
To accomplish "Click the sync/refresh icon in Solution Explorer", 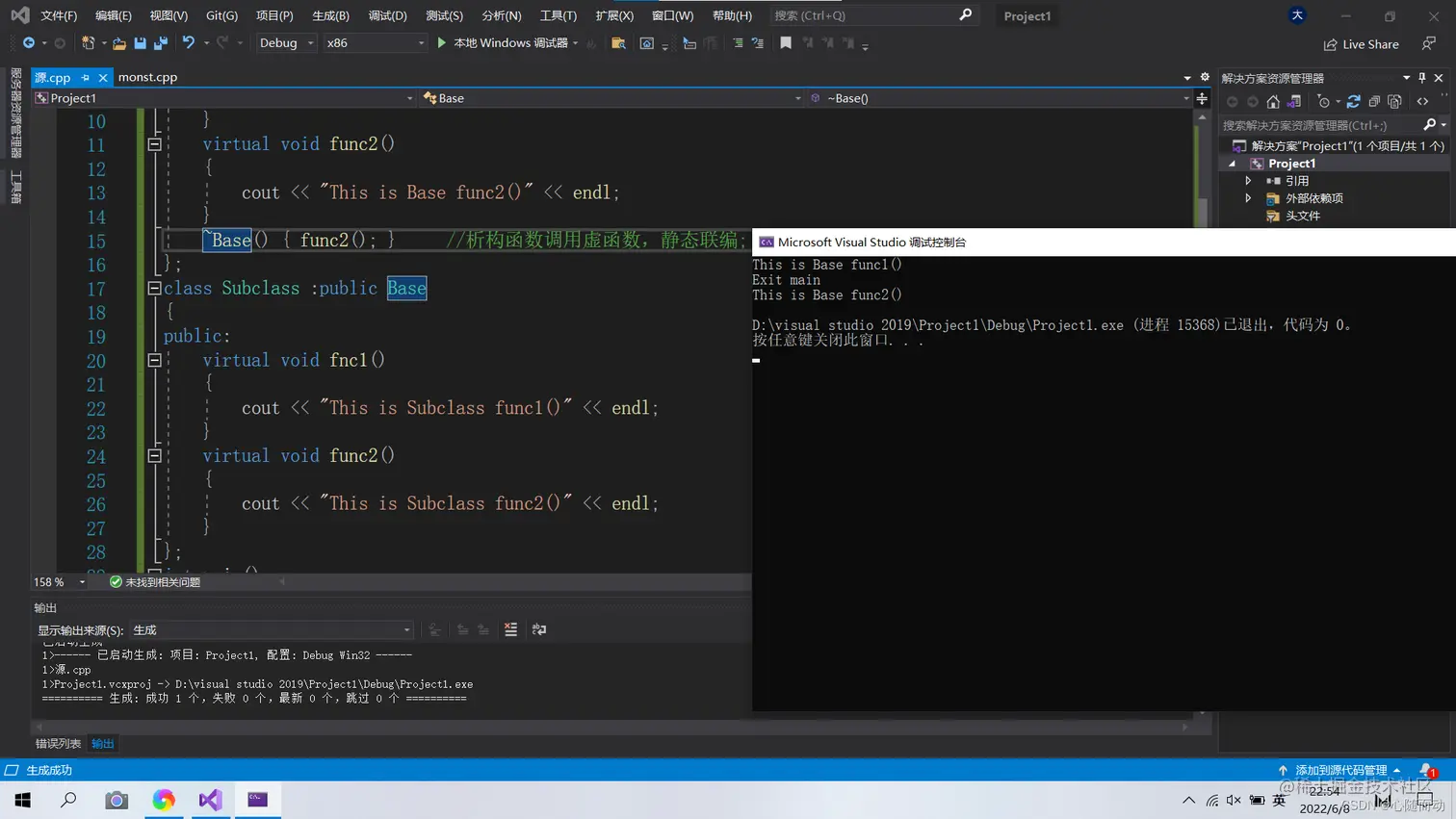I will coord(1353,101).
